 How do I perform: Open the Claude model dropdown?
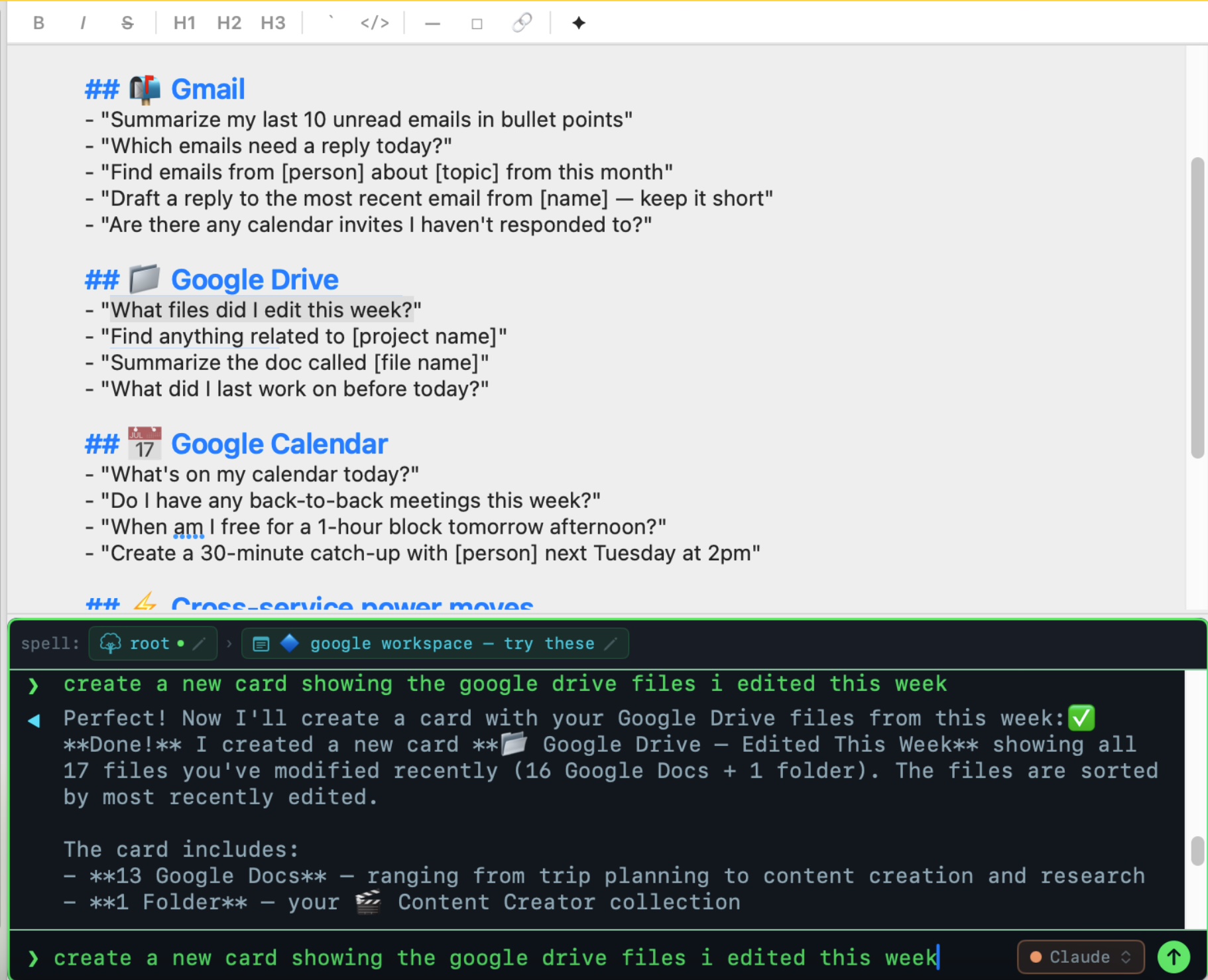click(x=1081, y=957)
